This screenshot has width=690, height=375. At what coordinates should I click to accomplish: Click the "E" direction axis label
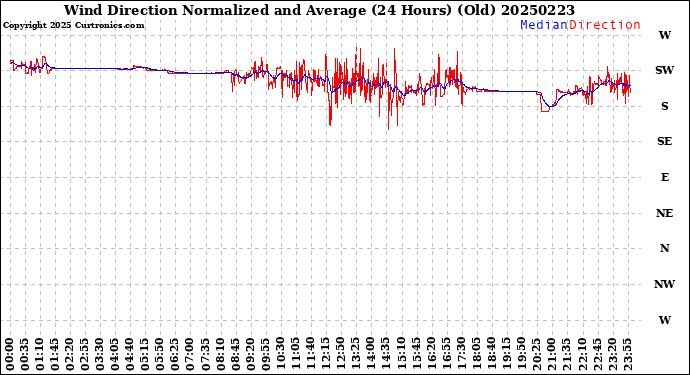(664, 177)
